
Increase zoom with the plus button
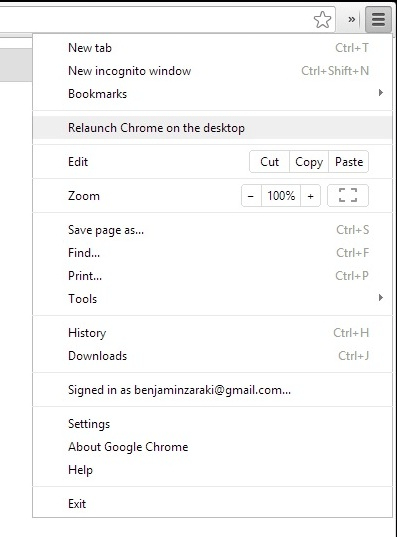tap(310, 196)
